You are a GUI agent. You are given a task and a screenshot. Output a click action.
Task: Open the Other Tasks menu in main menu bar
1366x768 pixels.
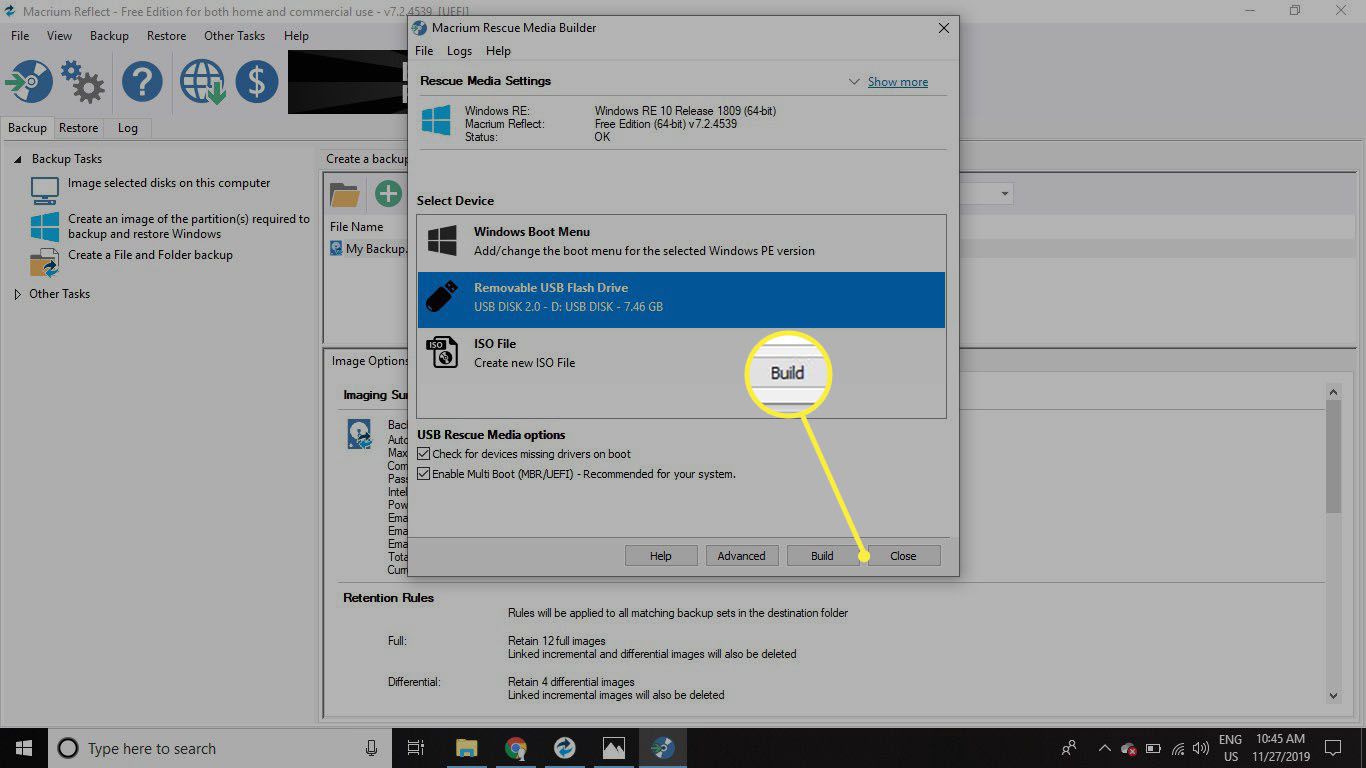234,35
